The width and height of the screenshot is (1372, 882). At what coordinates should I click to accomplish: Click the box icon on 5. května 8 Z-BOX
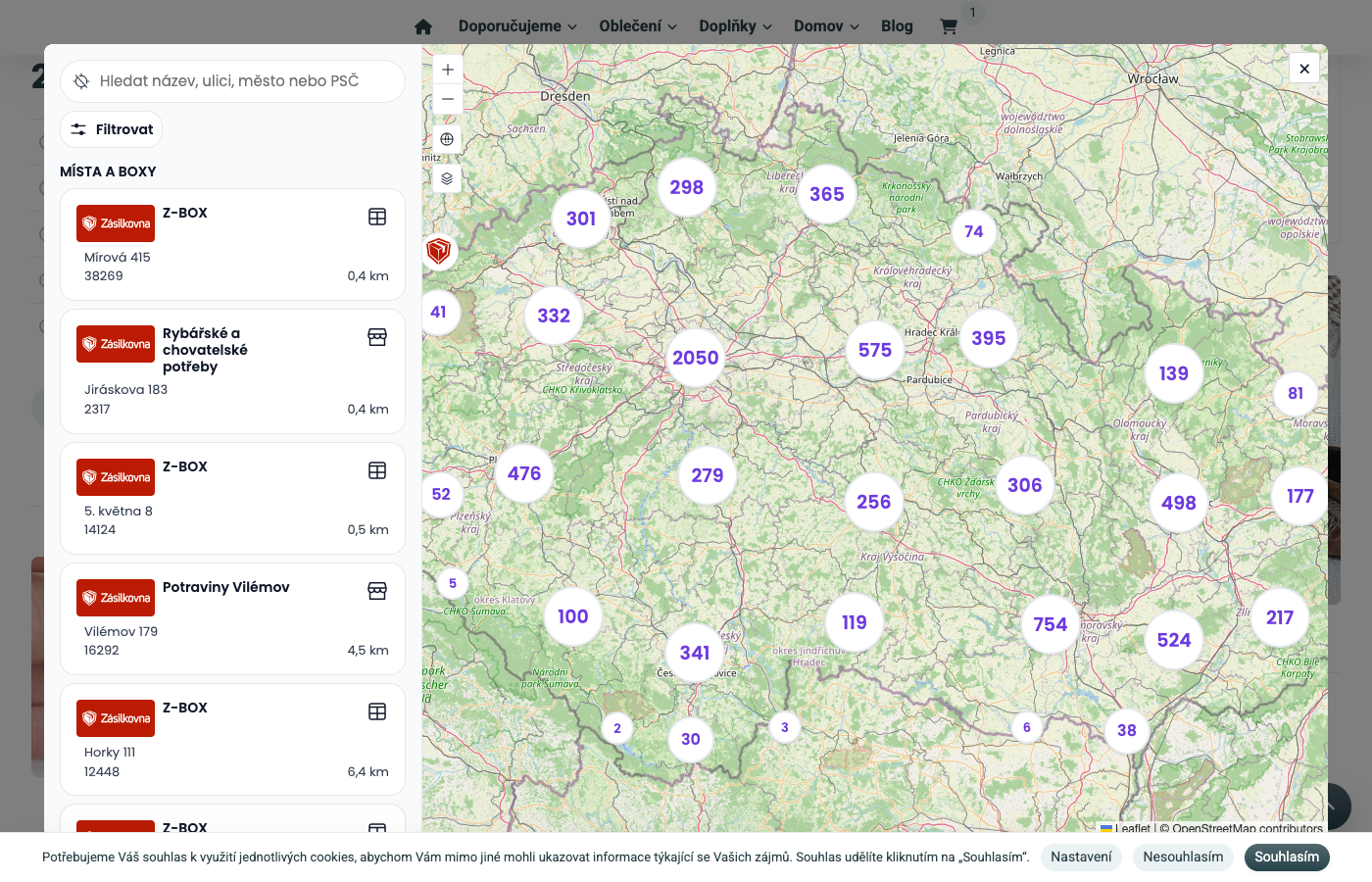click(377, 470)
